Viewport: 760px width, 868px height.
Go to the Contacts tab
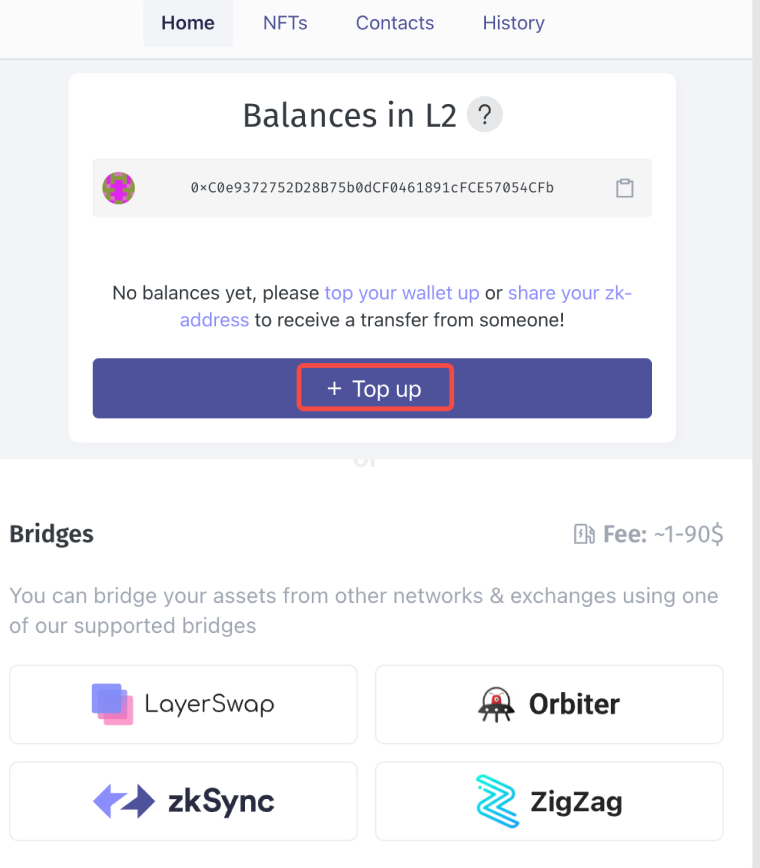click(395, 23)
